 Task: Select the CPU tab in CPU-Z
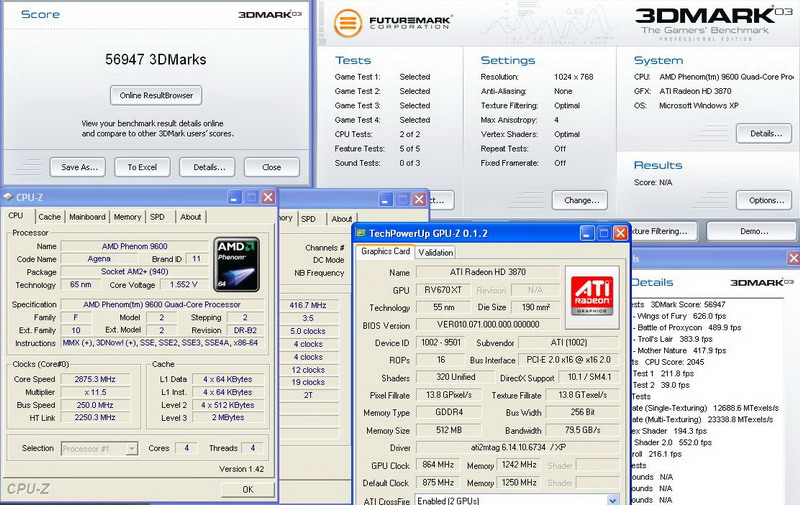(16, 216)
